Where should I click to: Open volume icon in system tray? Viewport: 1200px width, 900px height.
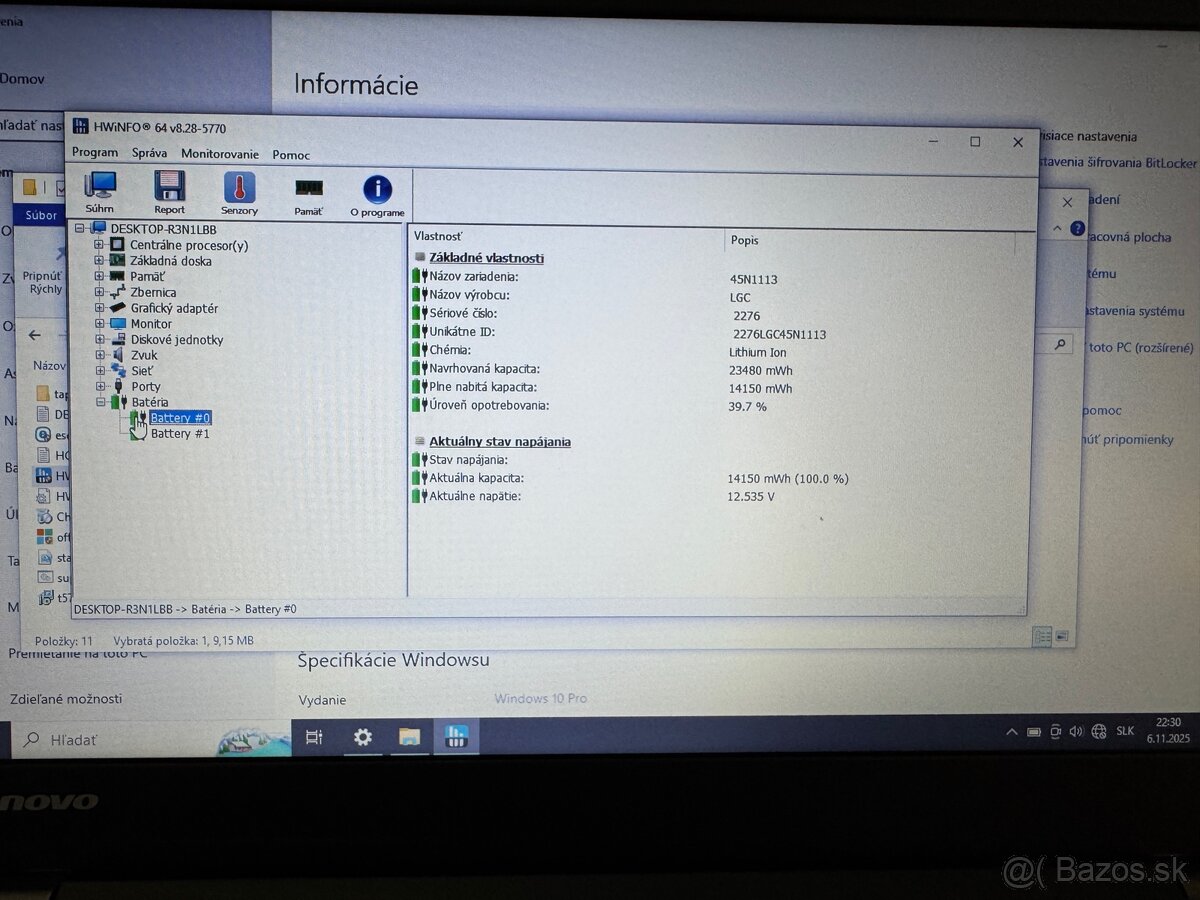[x=1076, y=731]
